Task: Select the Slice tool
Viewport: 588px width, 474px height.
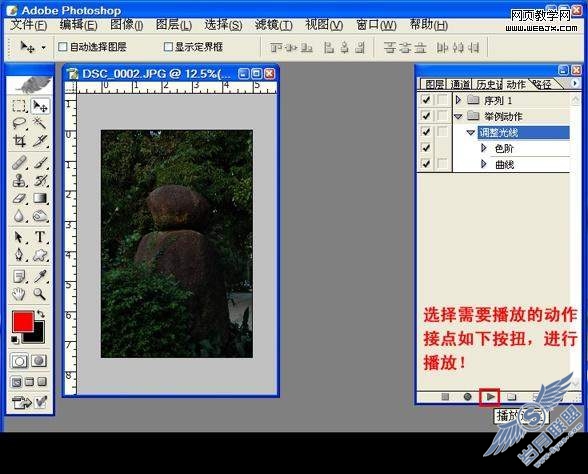Action: (40, 141)
